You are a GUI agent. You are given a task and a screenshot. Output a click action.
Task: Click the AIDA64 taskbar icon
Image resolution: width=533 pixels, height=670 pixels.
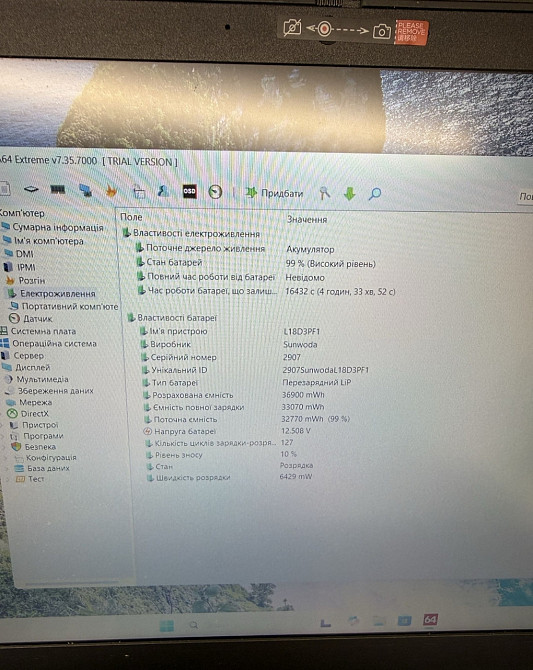[x=430, y=619]
